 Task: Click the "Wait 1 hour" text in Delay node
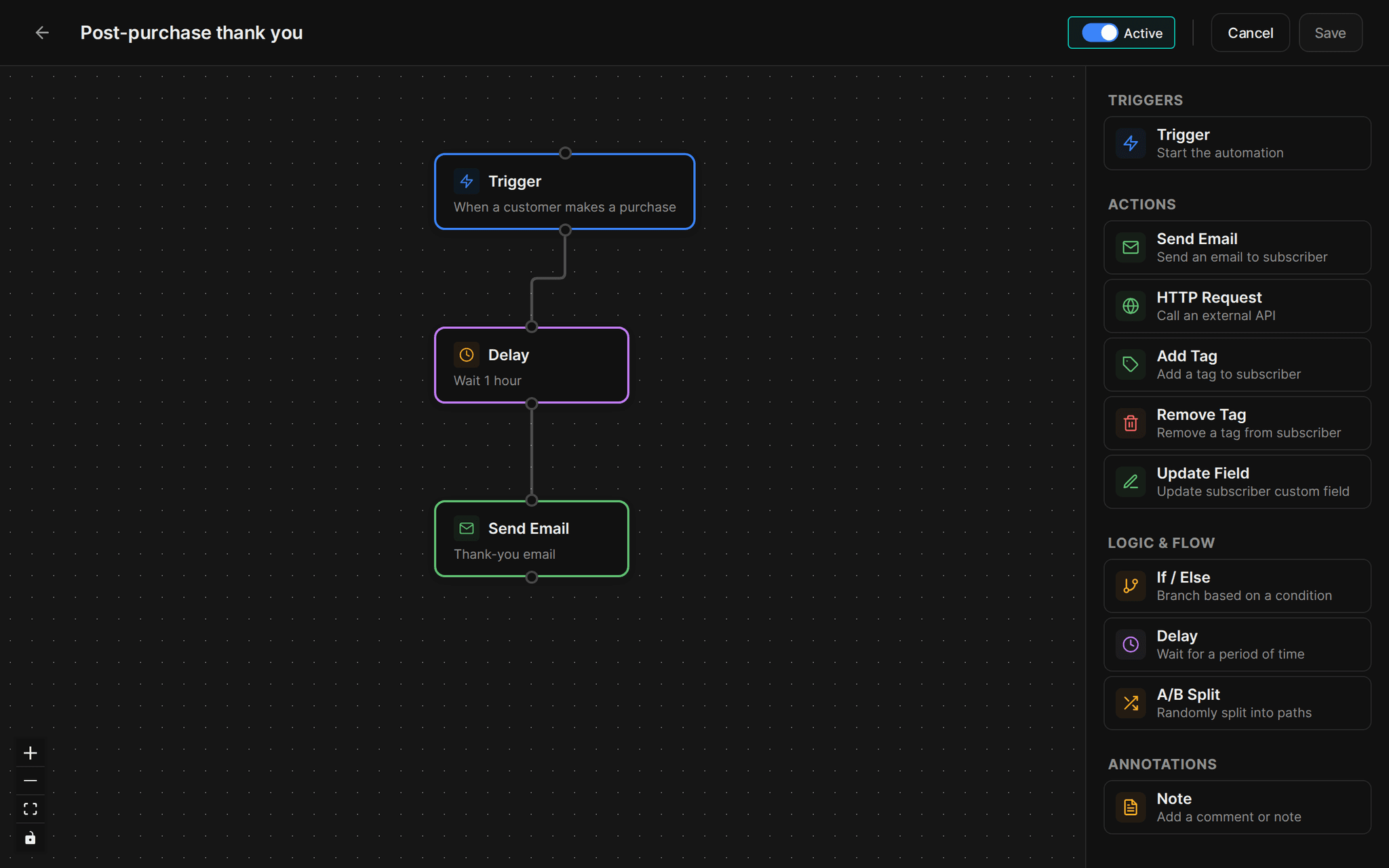(x=488, y=381)
